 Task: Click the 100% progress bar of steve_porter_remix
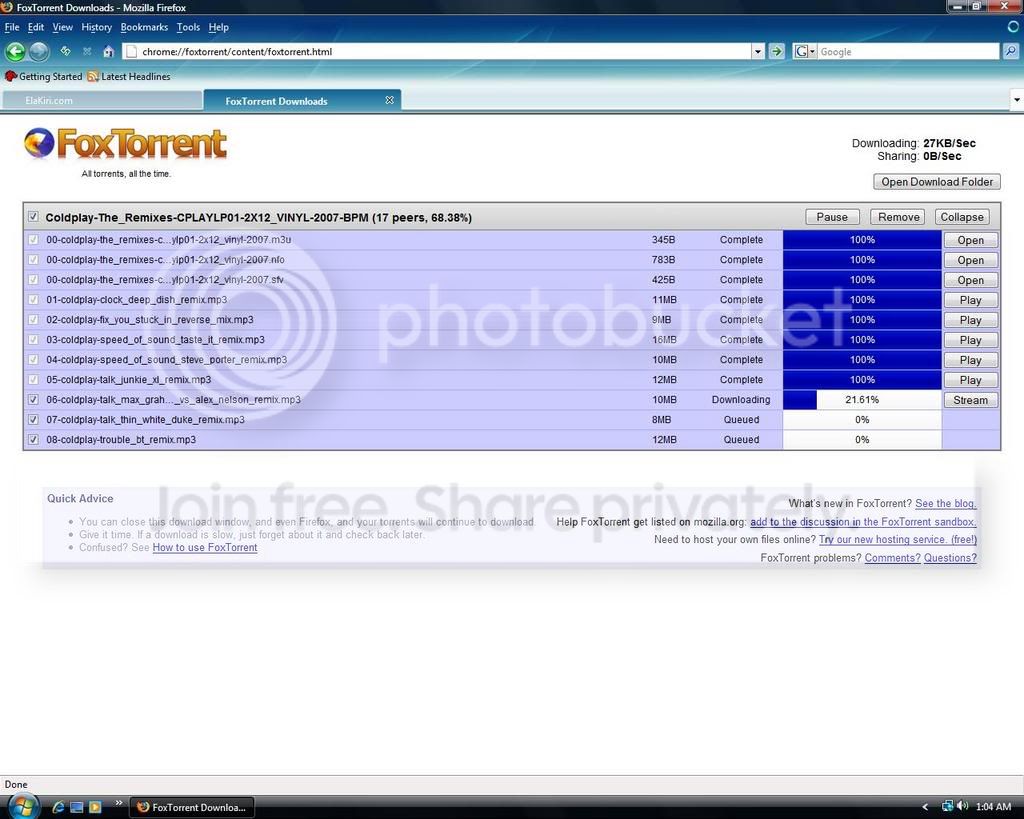point(862,360)
